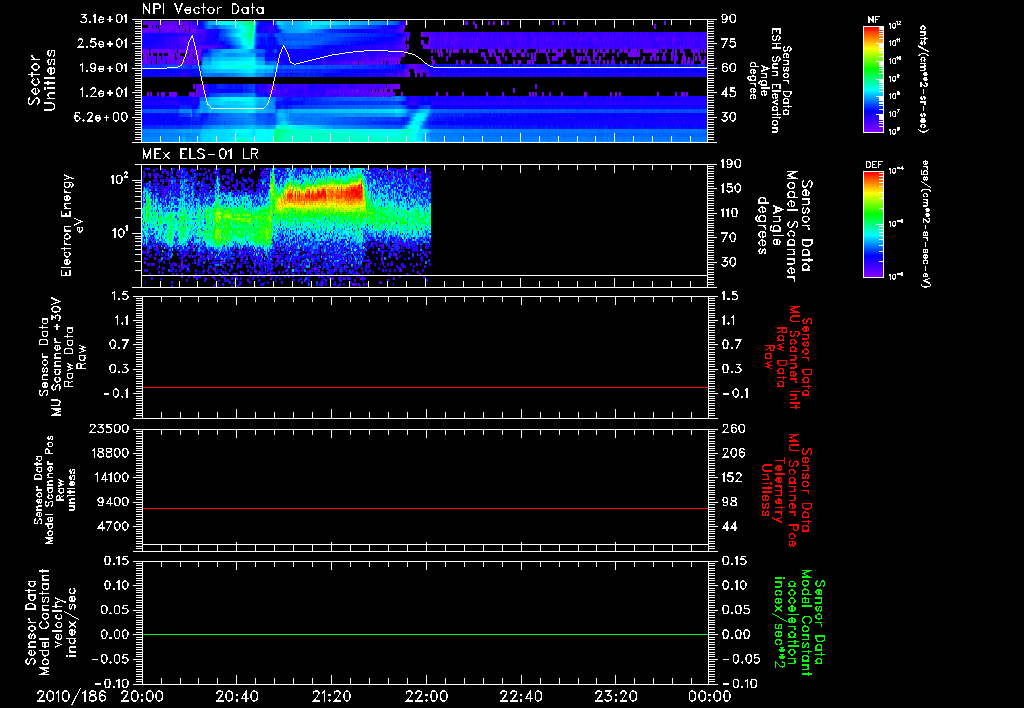Select the Sector Unitless axis label
The width and height of the screenshot is (1024, 708).
point(41,80)
